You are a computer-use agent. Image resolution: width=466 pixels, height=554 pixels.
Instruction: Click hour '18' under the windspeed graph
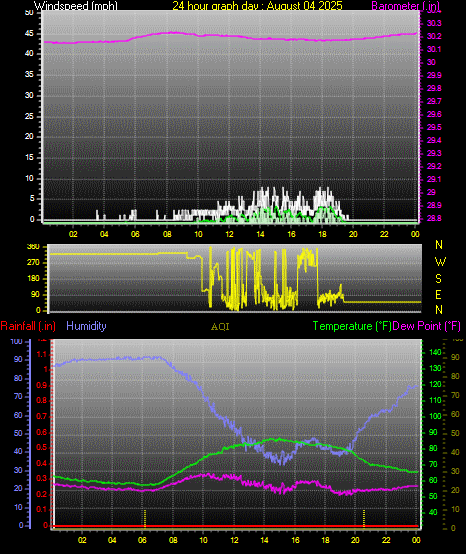[322, 234]
